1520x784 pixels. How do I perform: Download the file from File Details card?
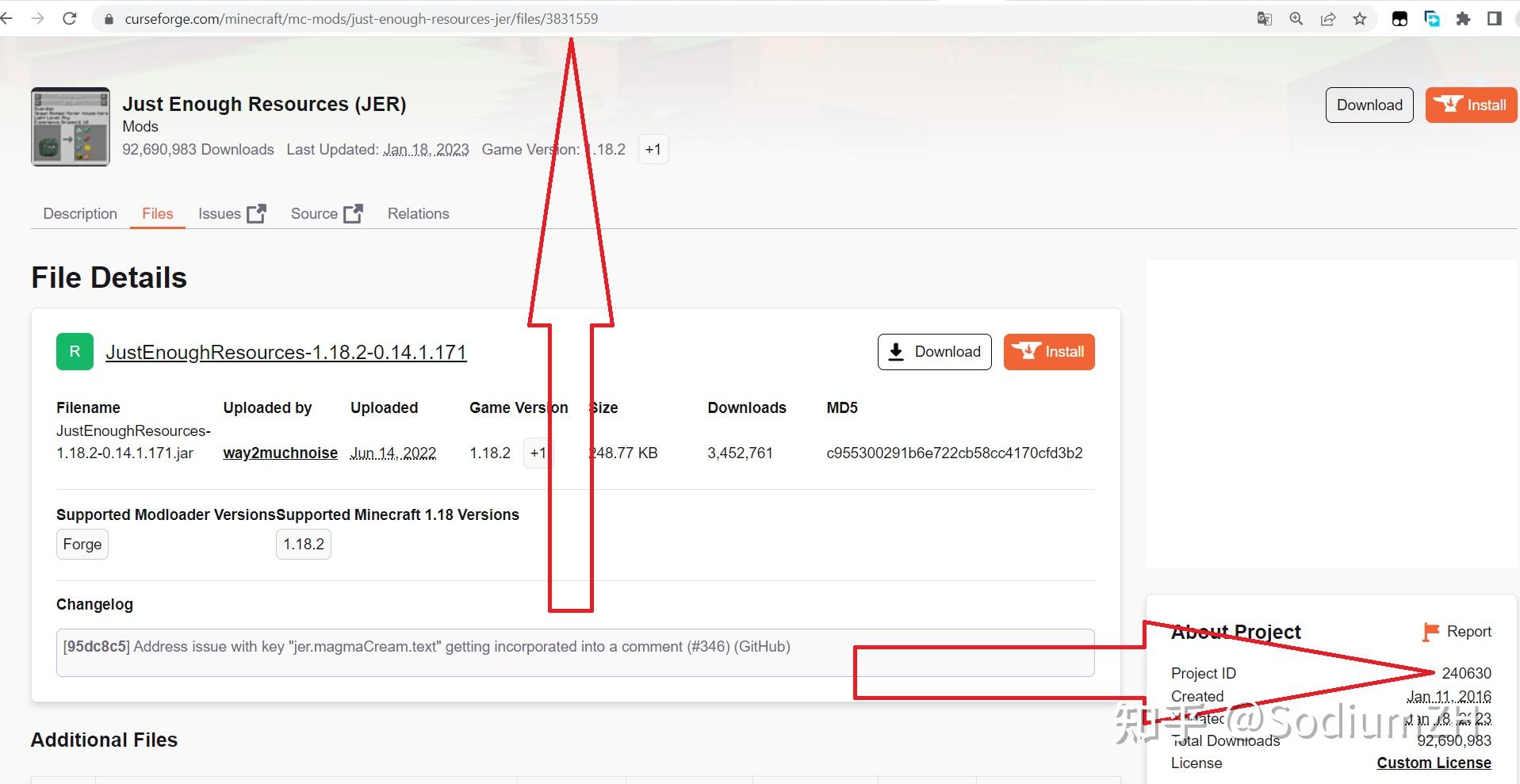pos(934,352)
